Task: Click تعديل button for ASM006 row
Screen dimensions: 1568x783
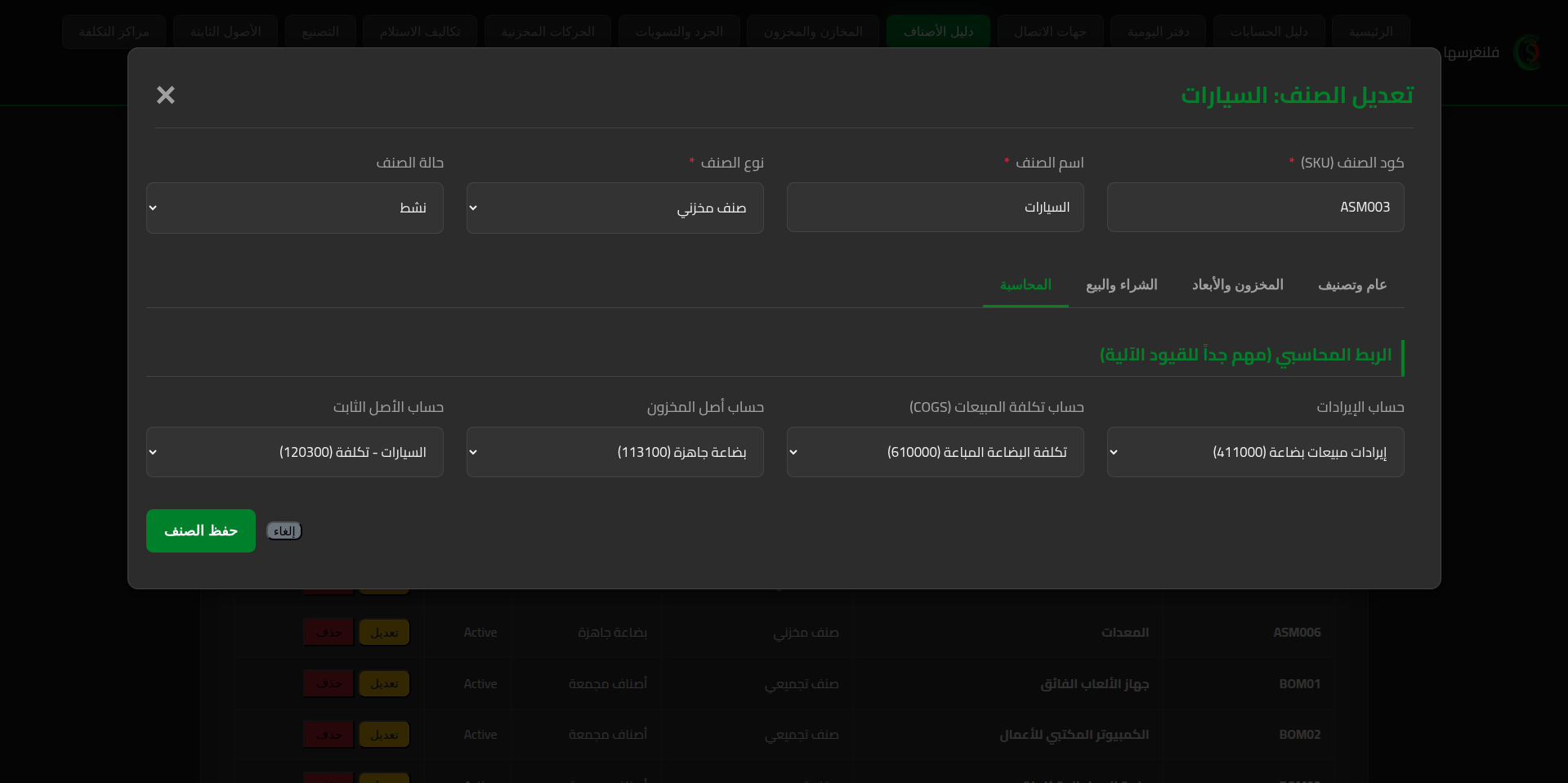Action: (x=384, y=632)
